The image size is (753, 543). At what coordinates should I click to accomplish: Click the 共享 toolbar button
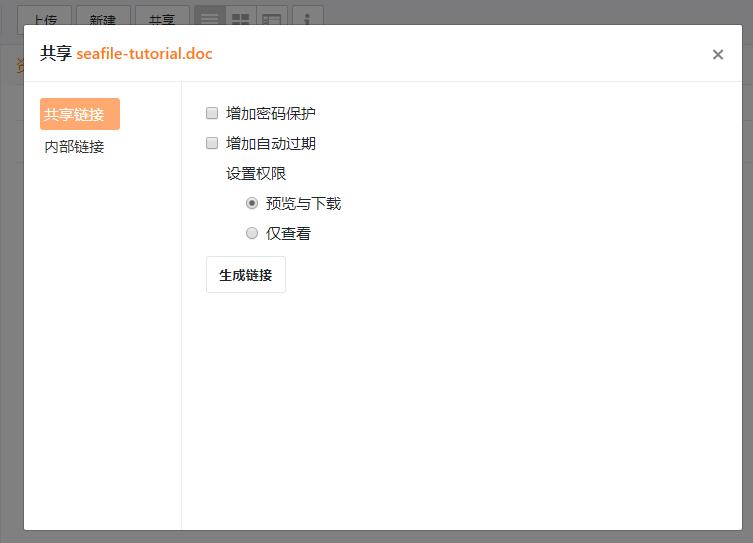(162, 18)
